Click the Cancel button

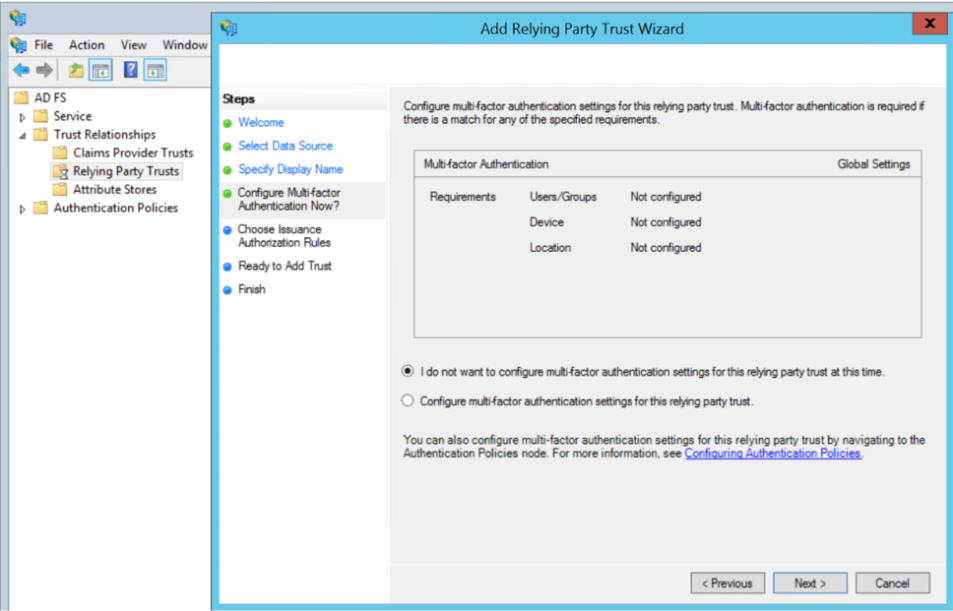[892, 583]
